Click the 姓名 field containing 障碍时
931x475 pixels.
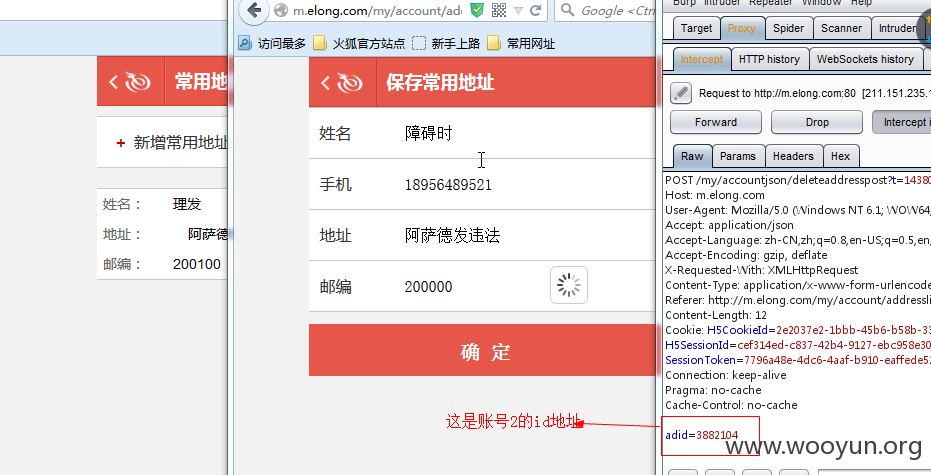coord(482,134)
